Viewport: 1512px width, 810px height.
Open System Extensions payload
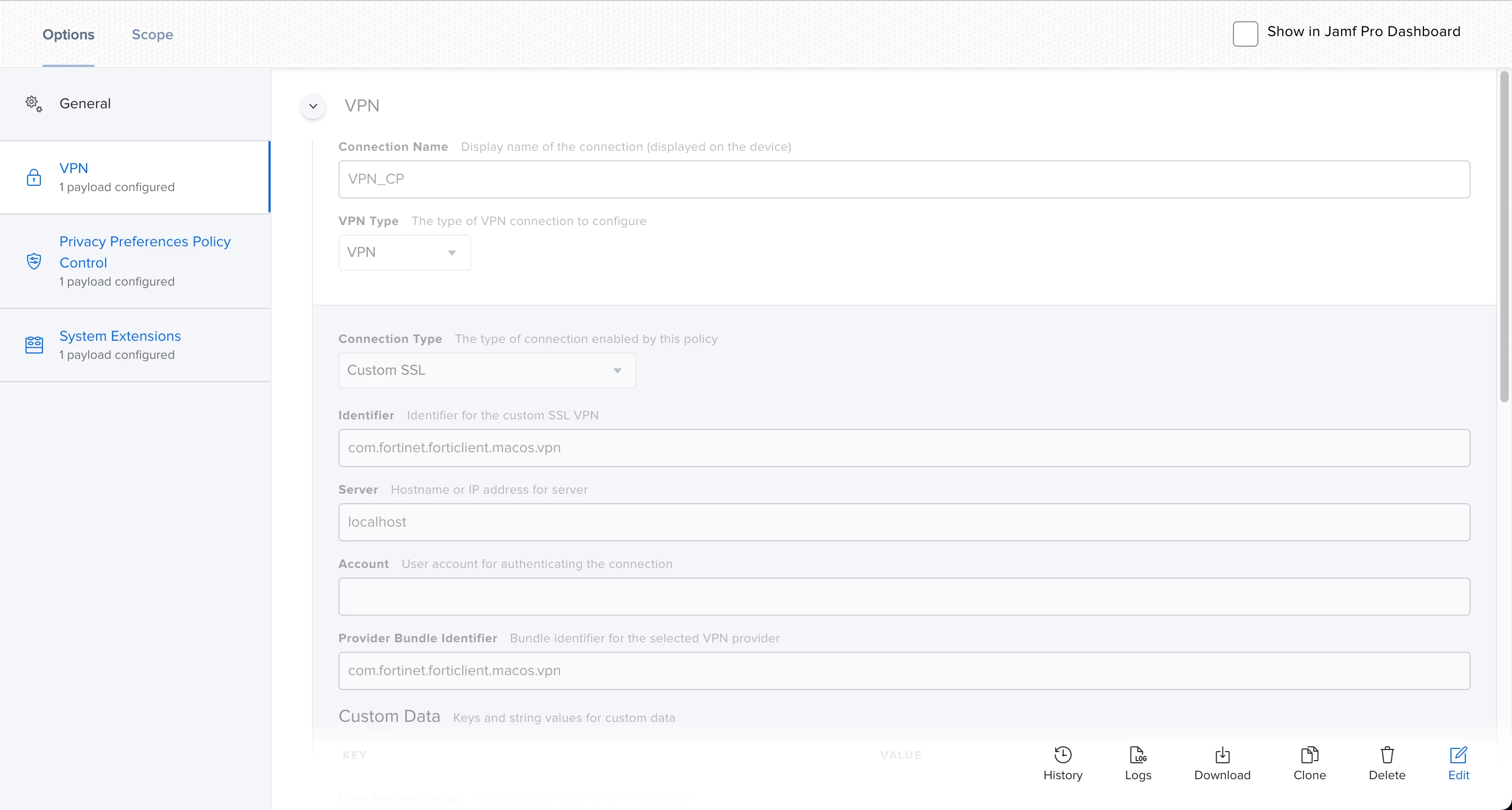click(x=135, y=346)
